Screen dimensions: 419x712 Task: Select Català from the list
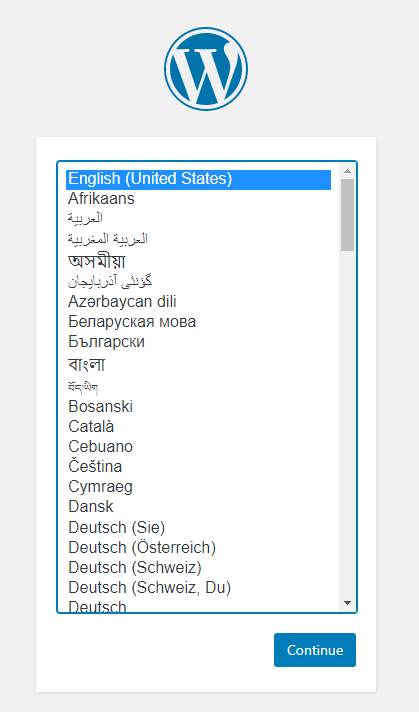point(198,426)
